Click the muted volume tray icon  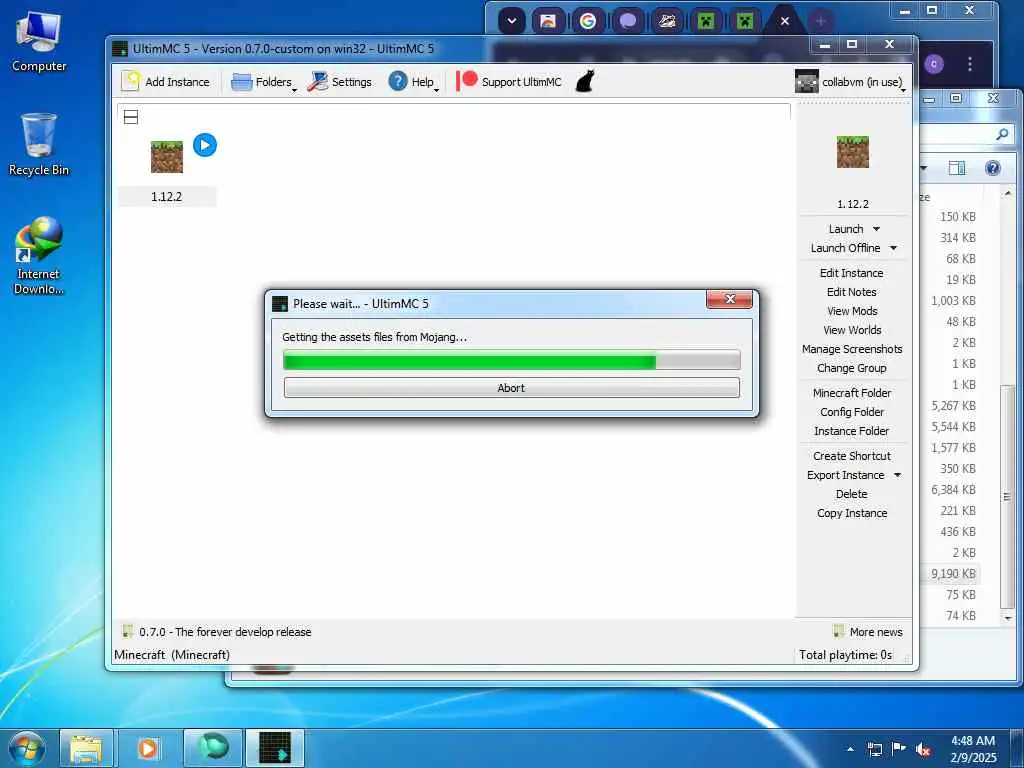click(923, 750)
